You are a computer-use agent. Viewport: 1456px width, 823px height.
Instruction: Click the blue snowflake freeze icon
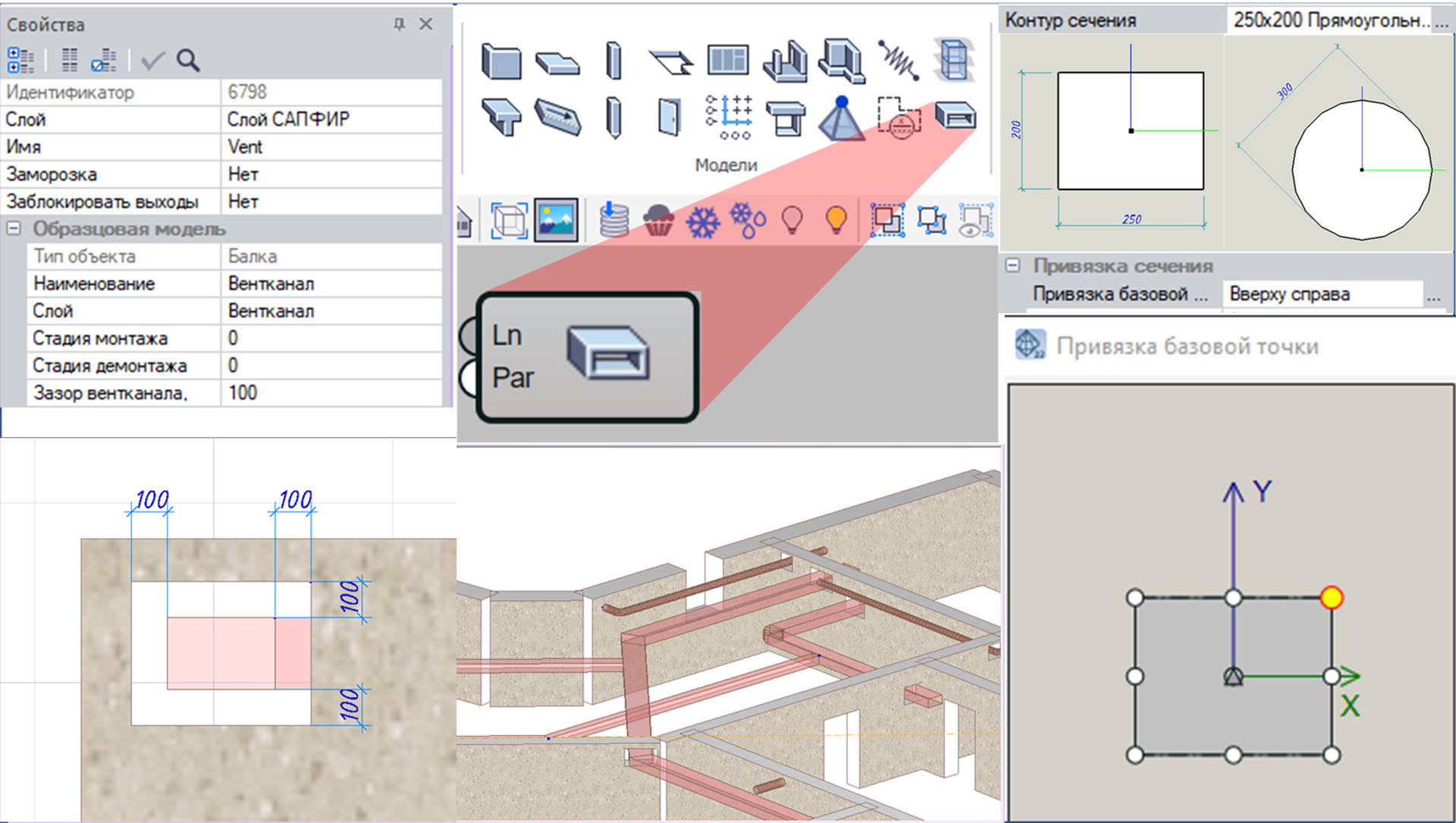click(702, 222)
